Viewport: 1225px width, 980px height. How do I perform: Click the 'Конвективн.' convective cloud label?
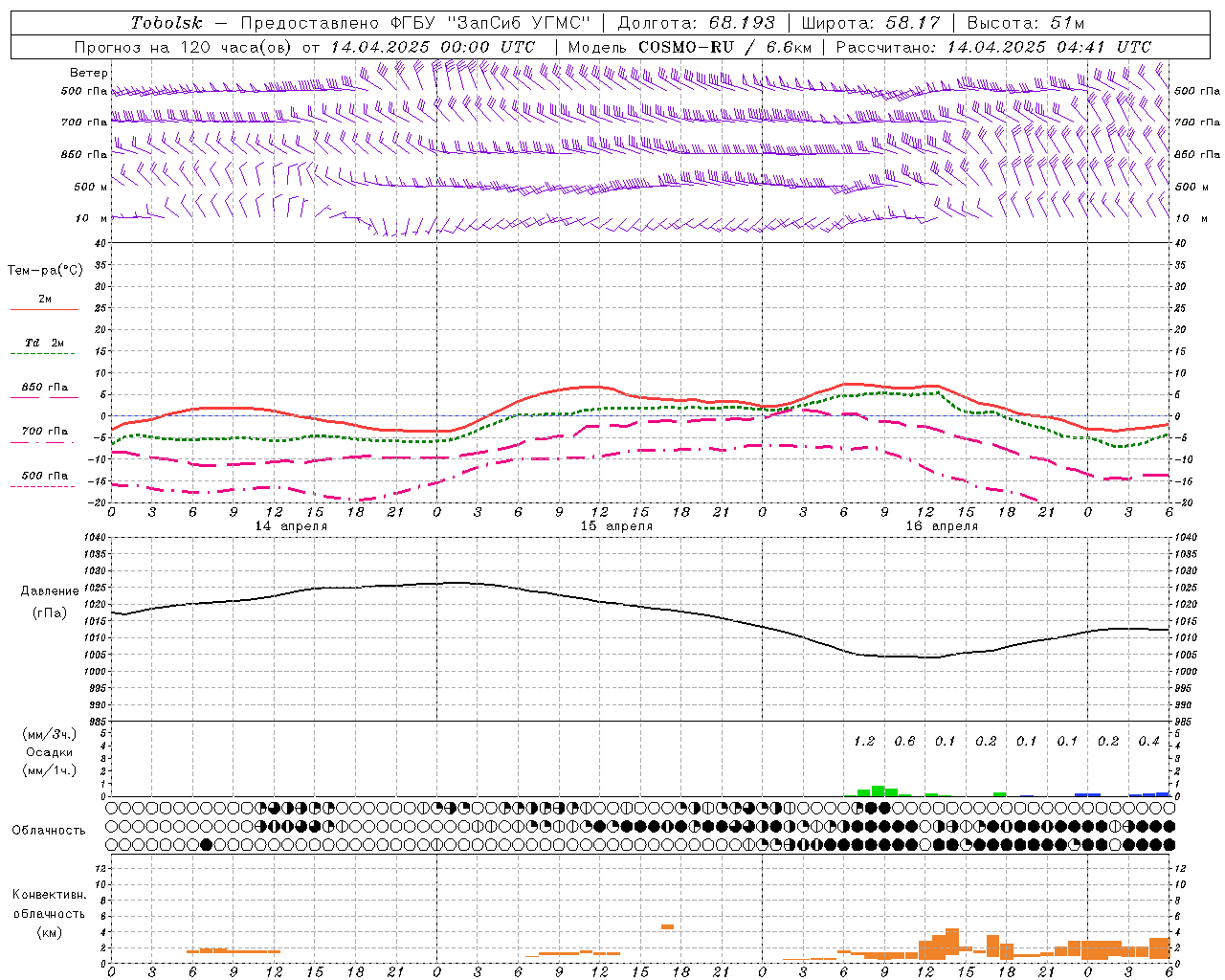(49, 895)
